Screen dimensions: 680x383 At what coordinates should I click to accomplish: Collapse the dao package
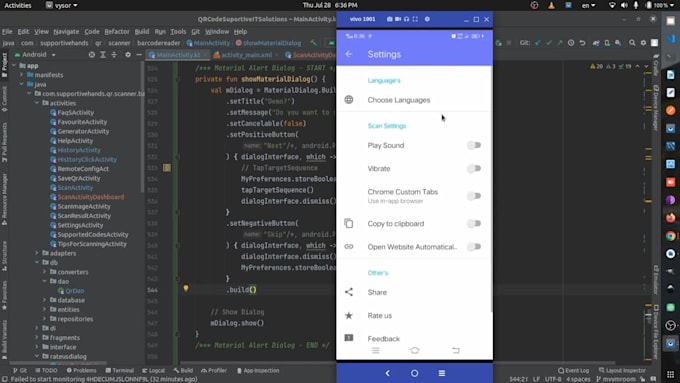45,281
